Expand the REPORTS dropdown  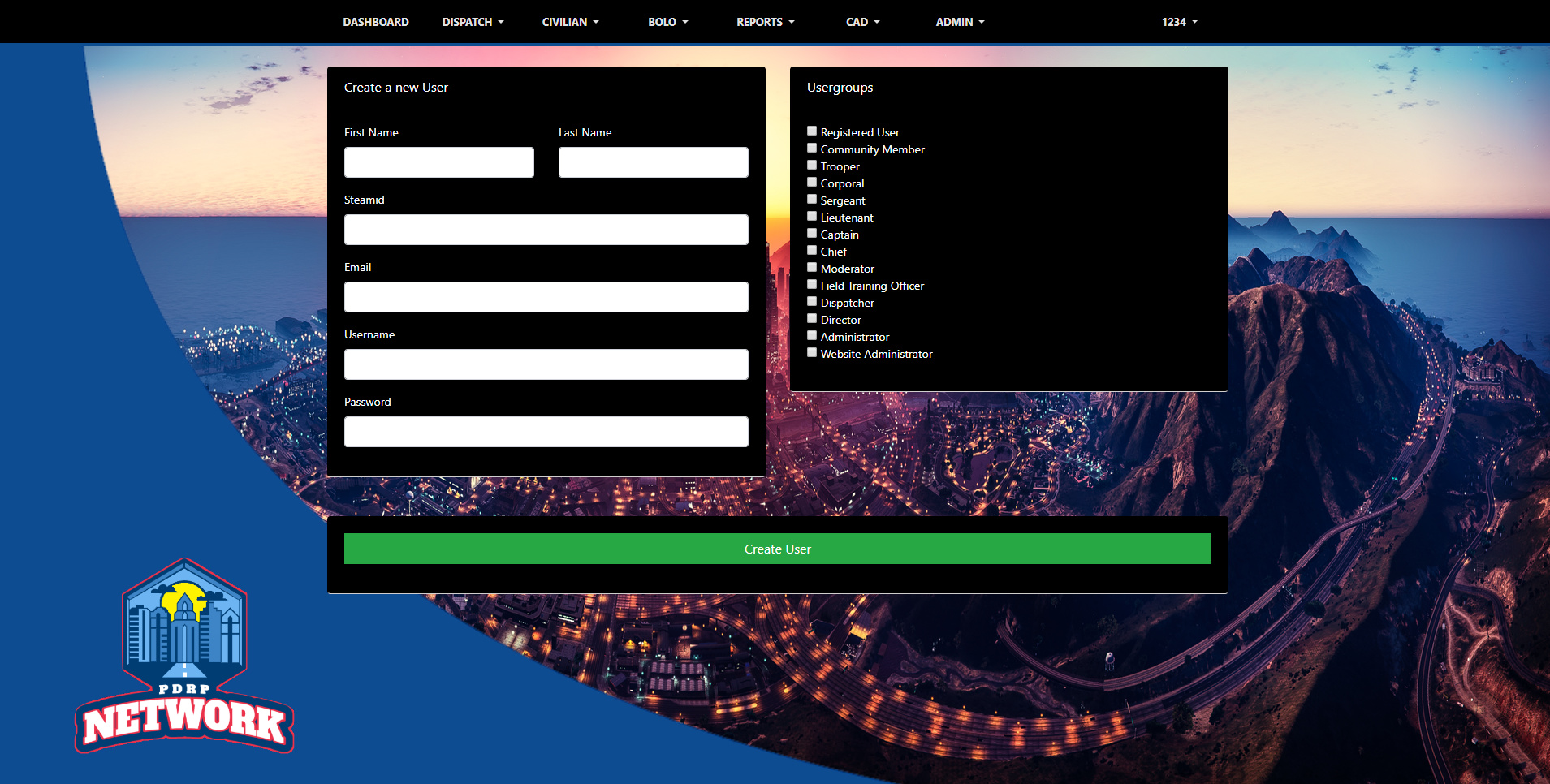(x=765, y=22)
